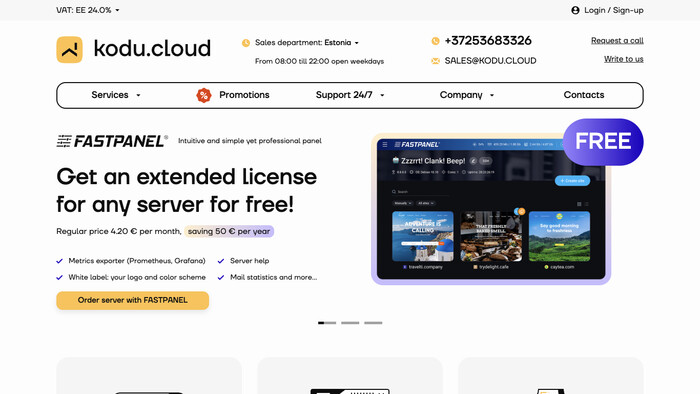Click 'From 08:00 till 22:00 open weekdays' text
The image size is (700, 394).
(x=319, y=61)
